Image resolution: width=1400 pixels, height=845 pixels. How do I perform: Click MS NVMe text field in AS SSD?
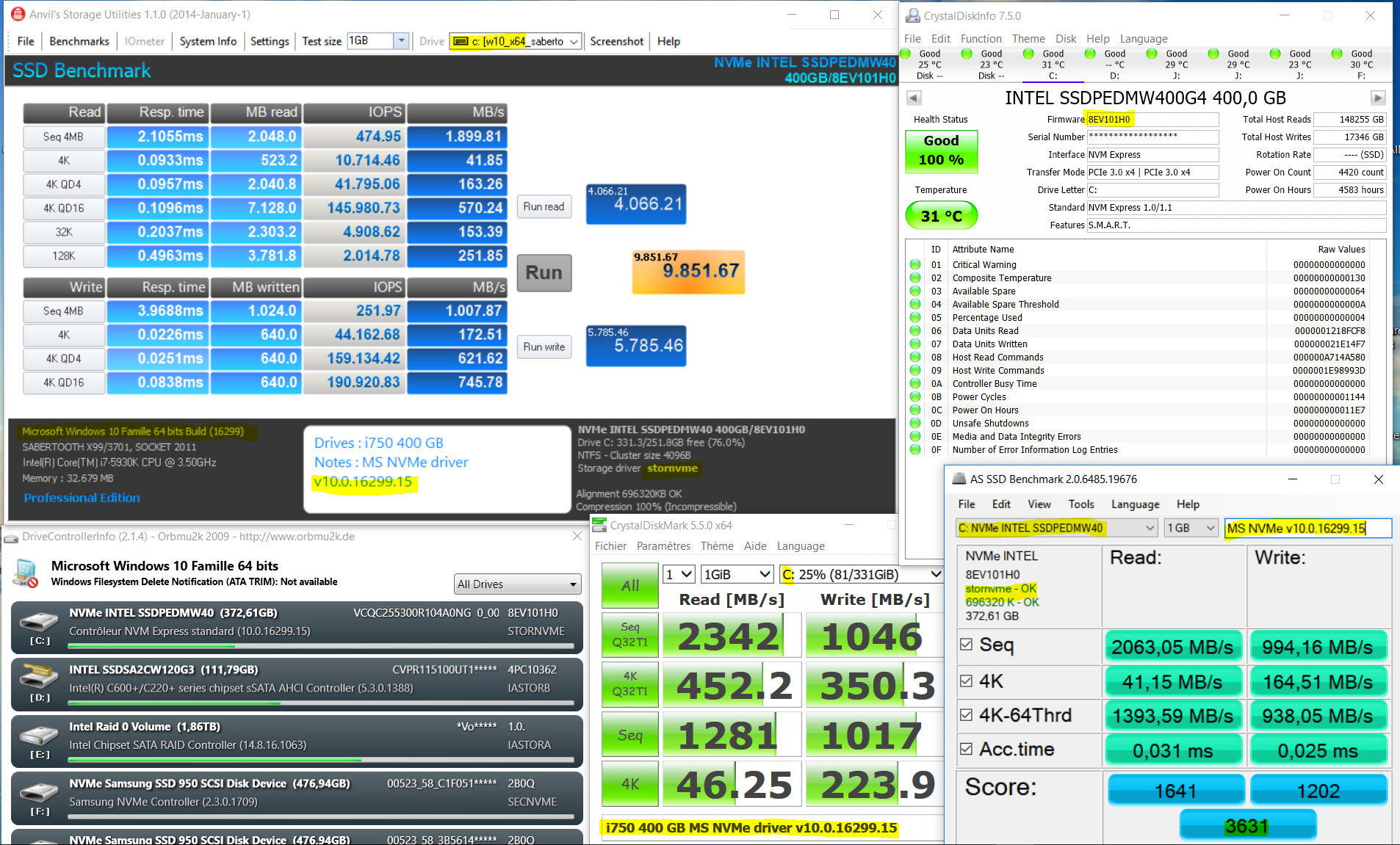(x=1307, y=528)
